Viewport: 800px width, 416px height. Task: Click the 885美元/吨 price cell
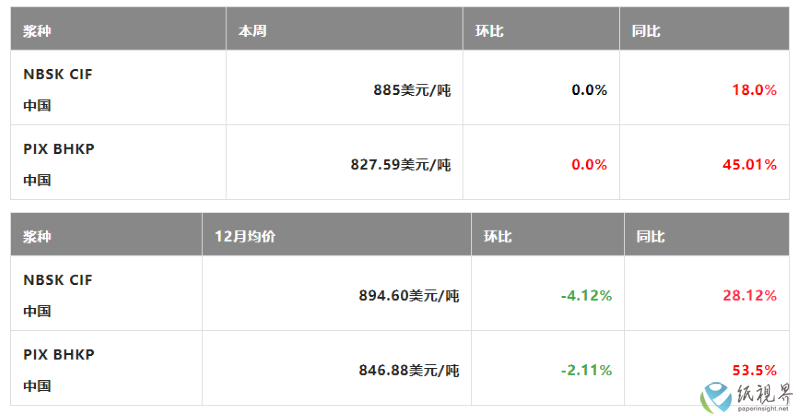click(412, 90)
